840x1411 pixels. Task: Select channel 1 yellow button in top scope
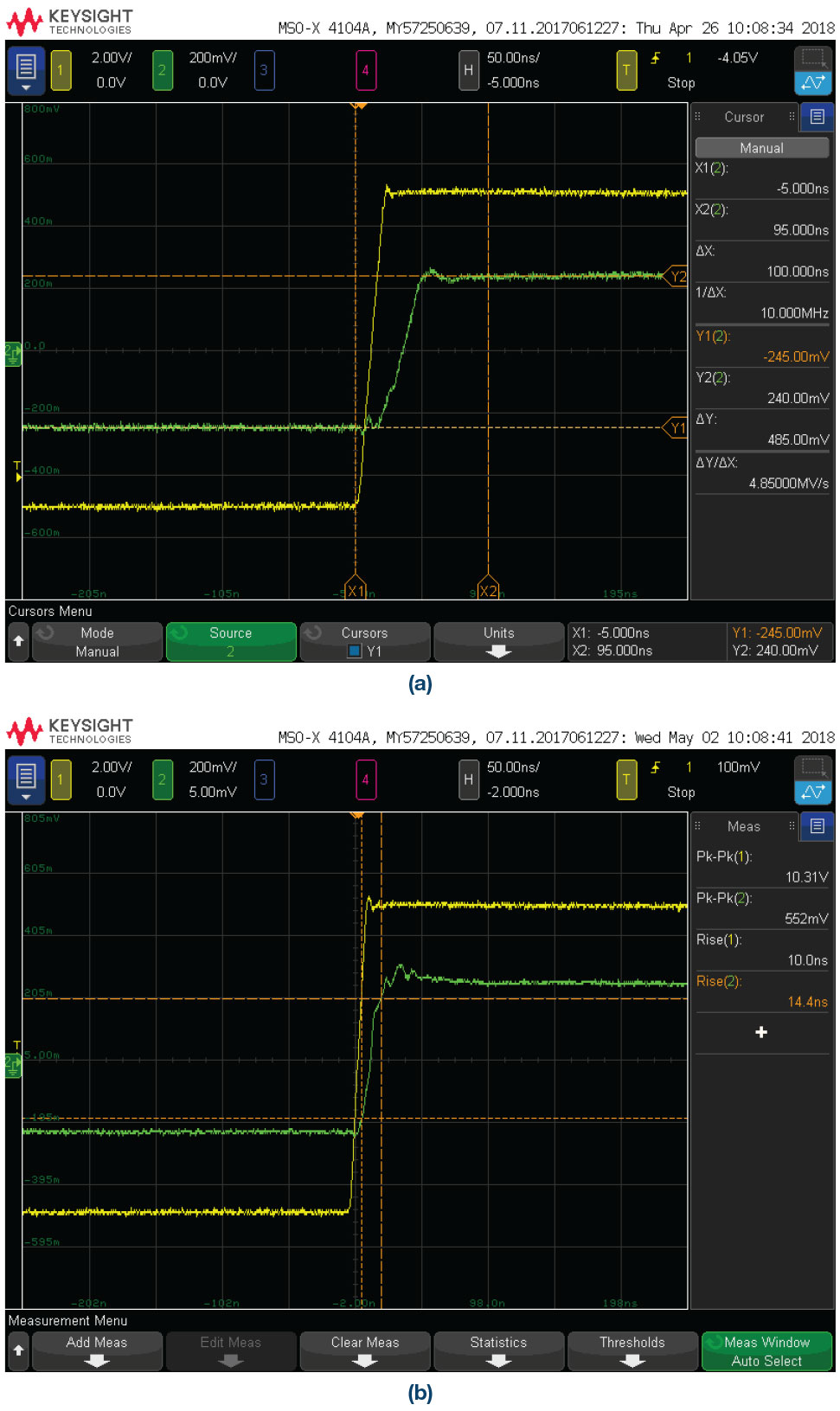61,71
